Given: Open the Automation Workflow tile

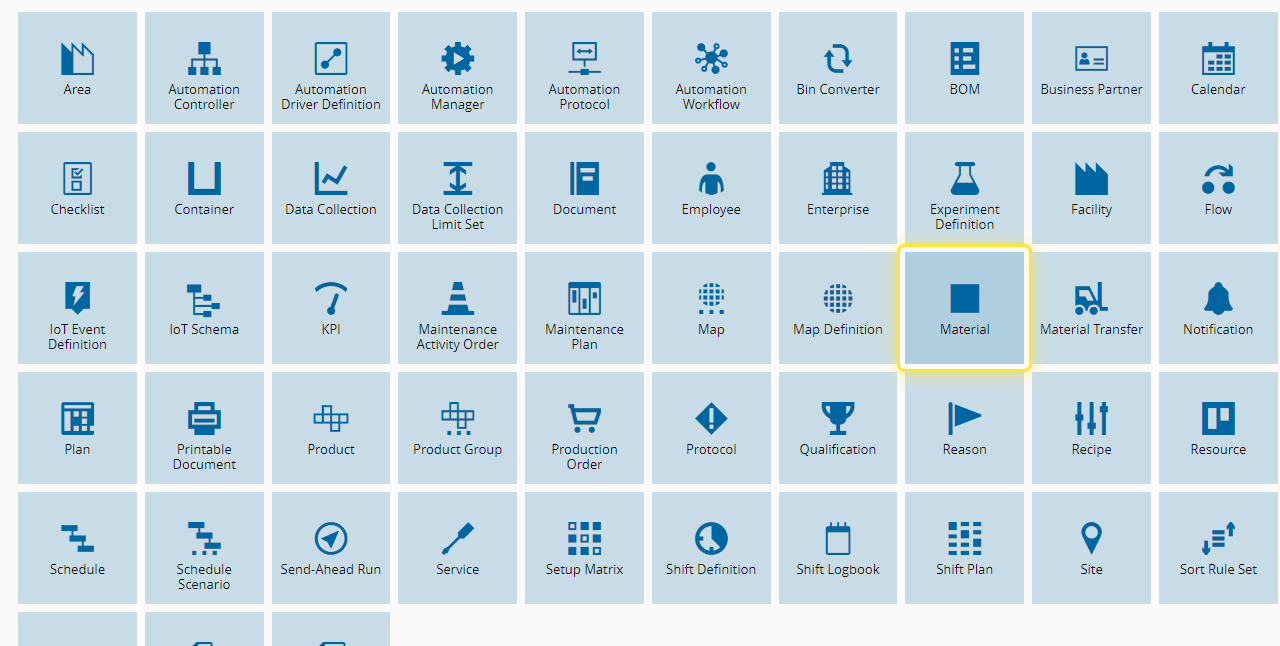Looking at the screenshot, I should (x=711, y=68).
